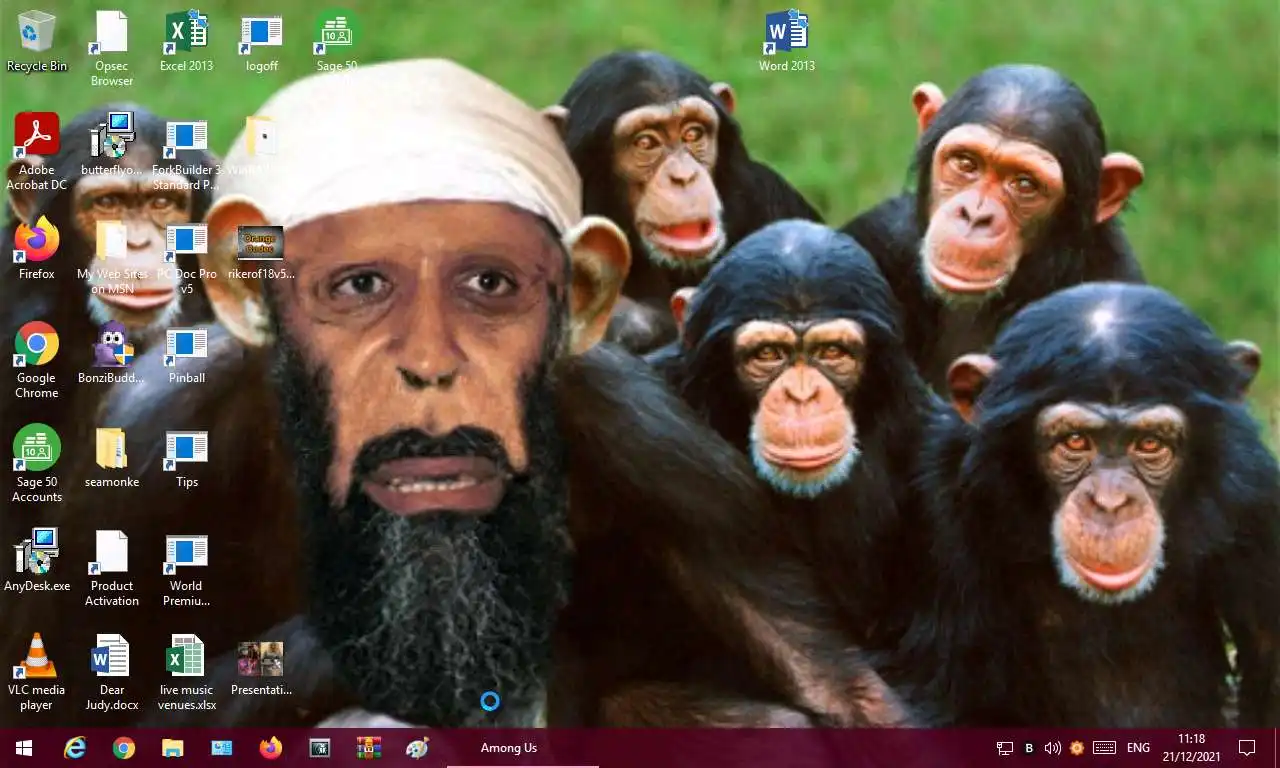Select the faded WinR... folder on the desktop
This screenshot has height=768, width=1280.
[259, 145]
